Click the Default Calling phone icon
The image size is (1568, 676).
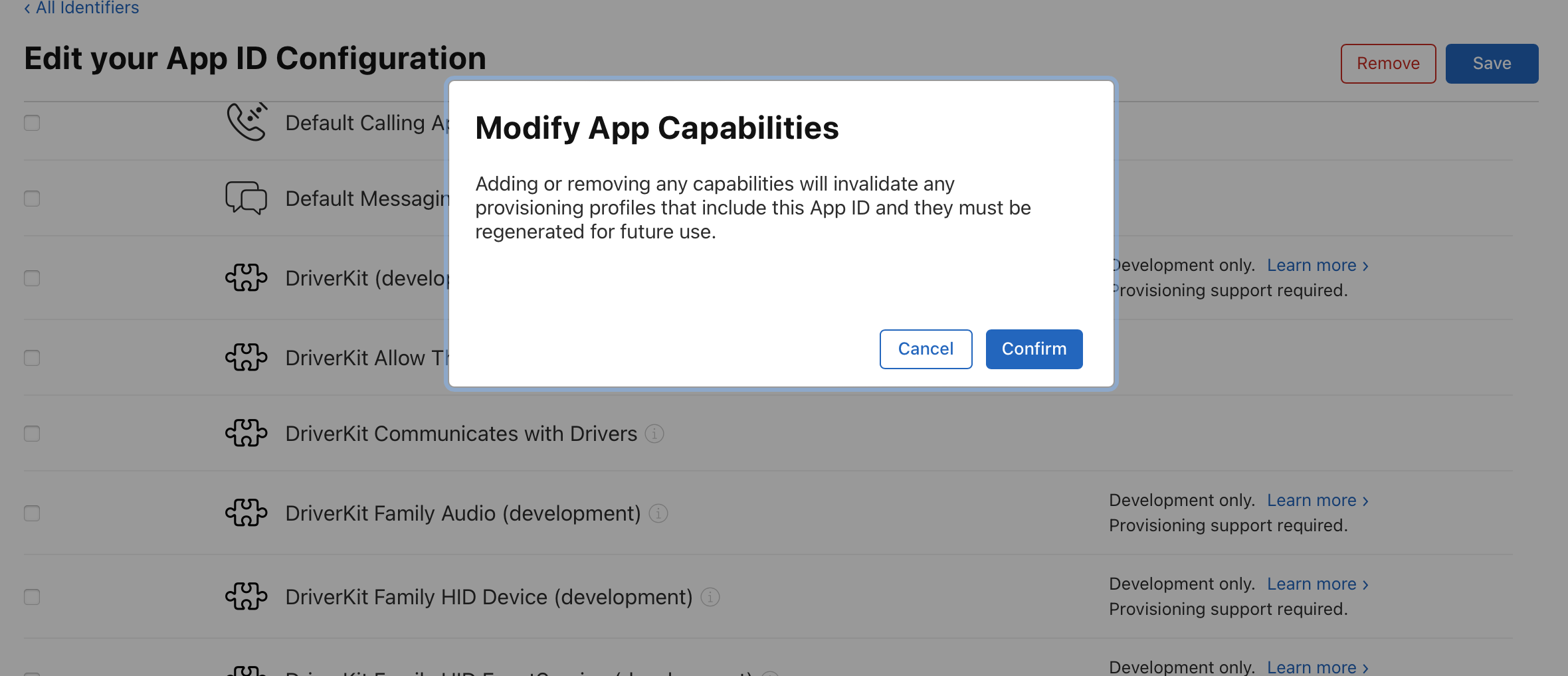246,122
